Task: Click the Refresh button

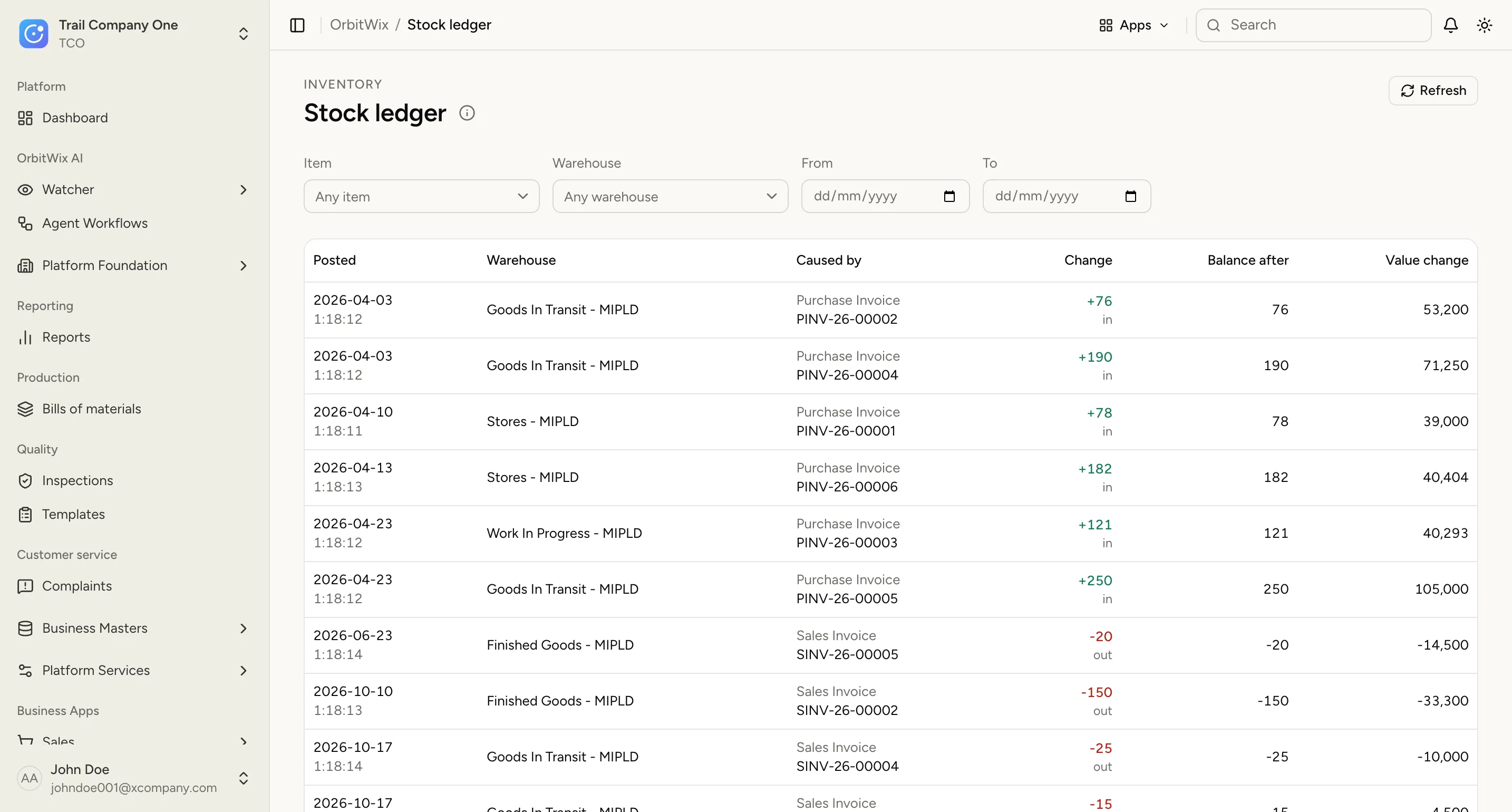Action: click(1433, 90)
